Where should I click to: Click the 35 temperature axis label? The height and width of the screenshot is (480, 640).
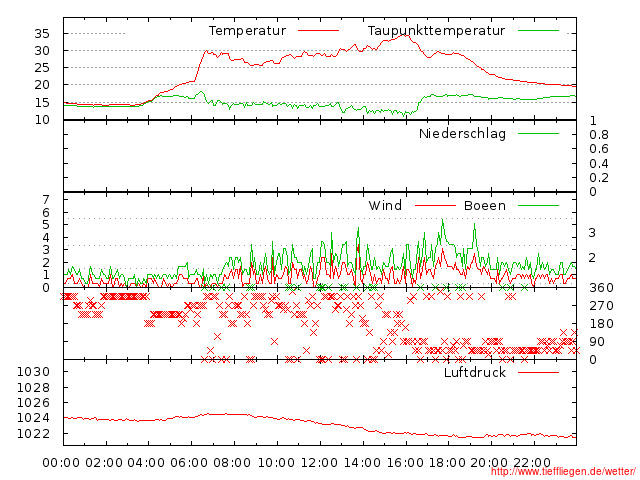42,33
